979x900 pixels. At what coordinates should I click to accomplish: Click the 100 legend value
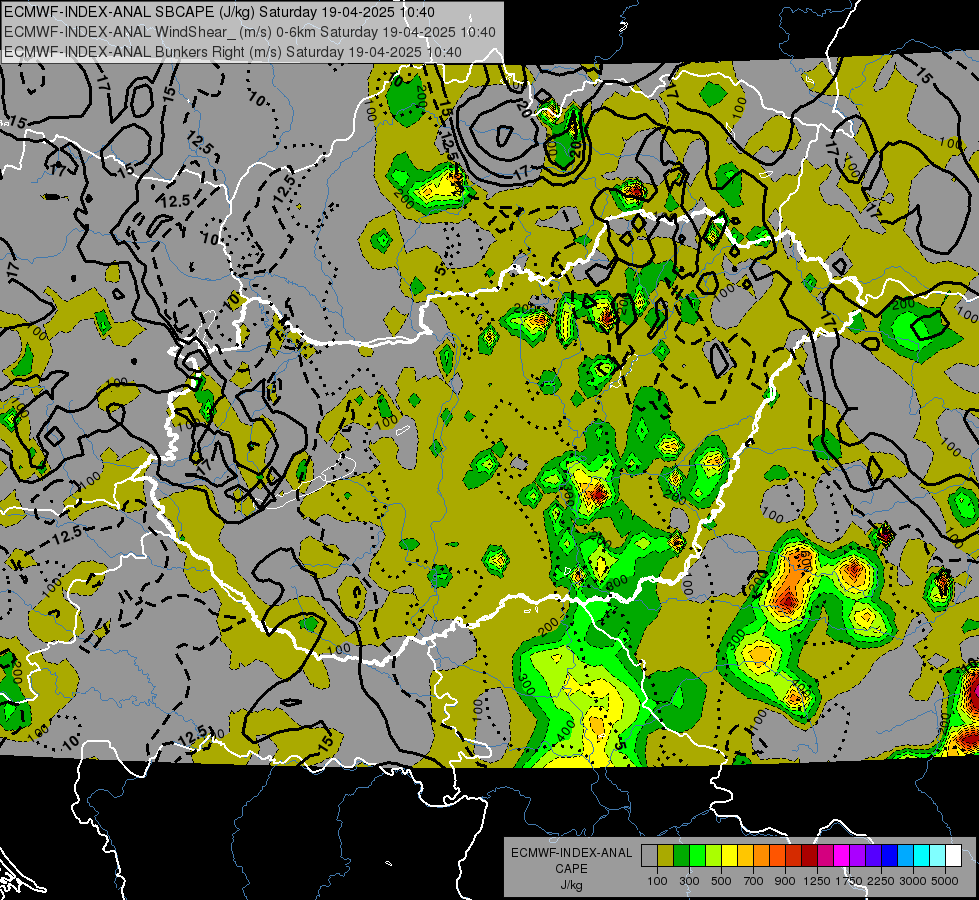click(657, 881)
